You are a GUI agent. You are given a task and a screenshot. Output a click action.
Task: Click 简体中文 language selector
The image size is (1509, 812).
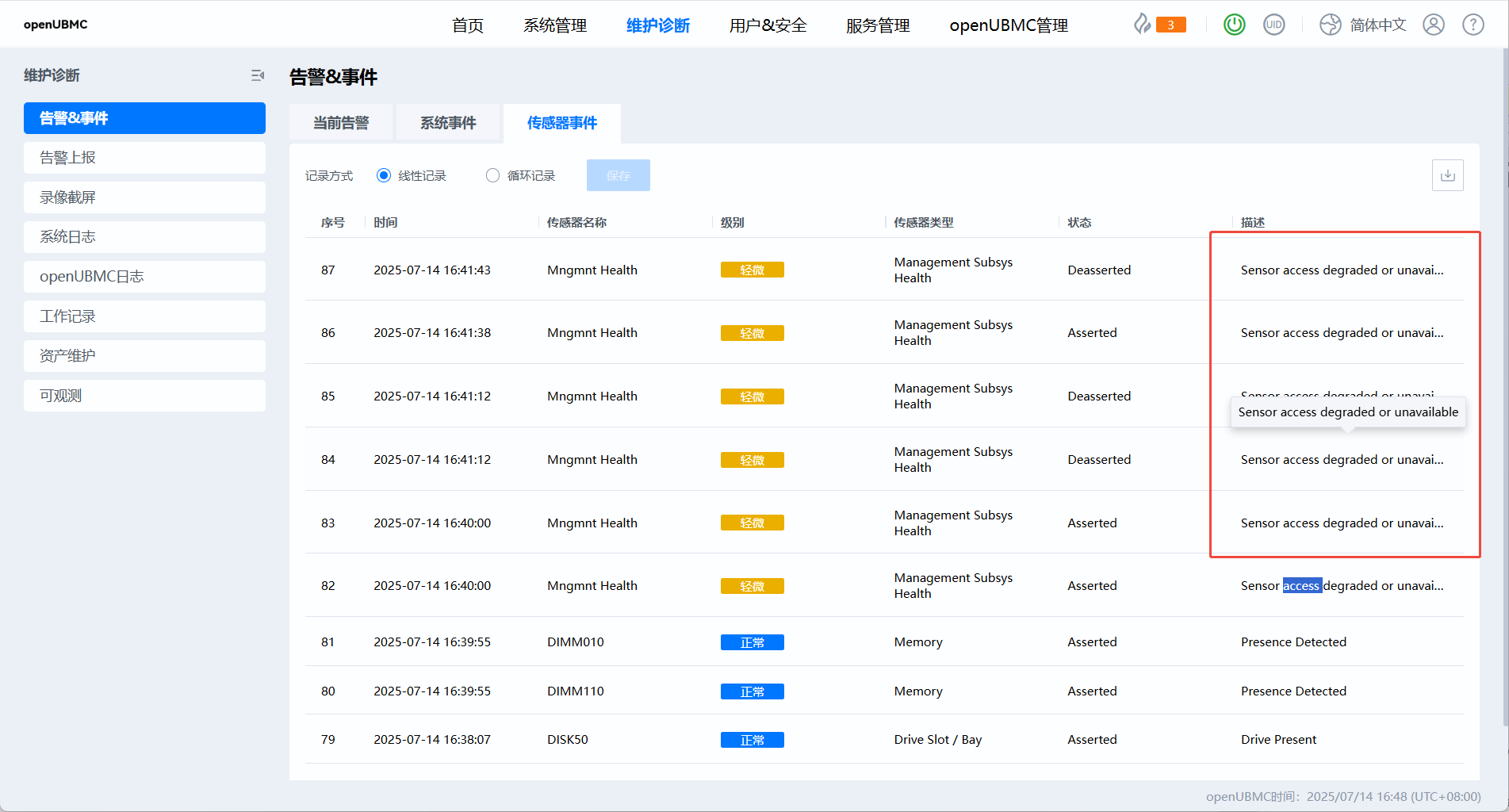click(x=1378, y=25)
